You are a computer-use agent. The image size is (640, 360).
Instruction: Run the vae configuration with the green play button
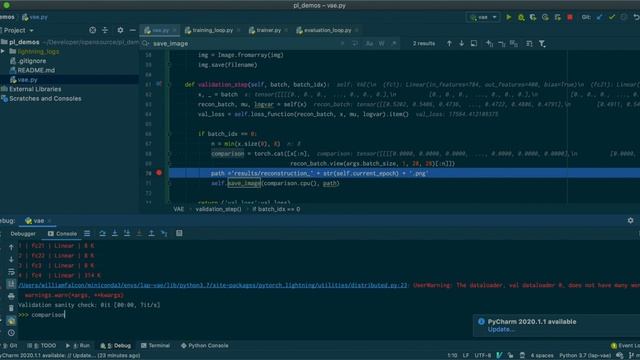click(509, 17)
